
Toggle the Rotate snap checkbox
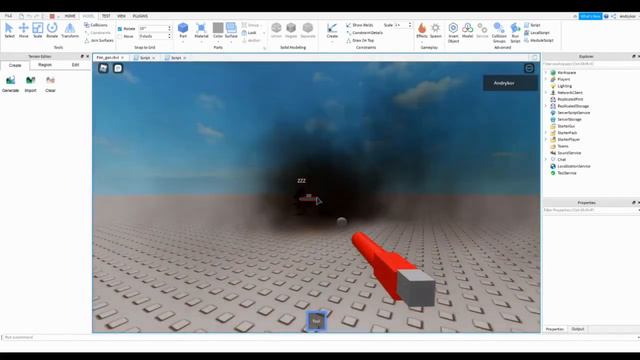tap(120, 29)
